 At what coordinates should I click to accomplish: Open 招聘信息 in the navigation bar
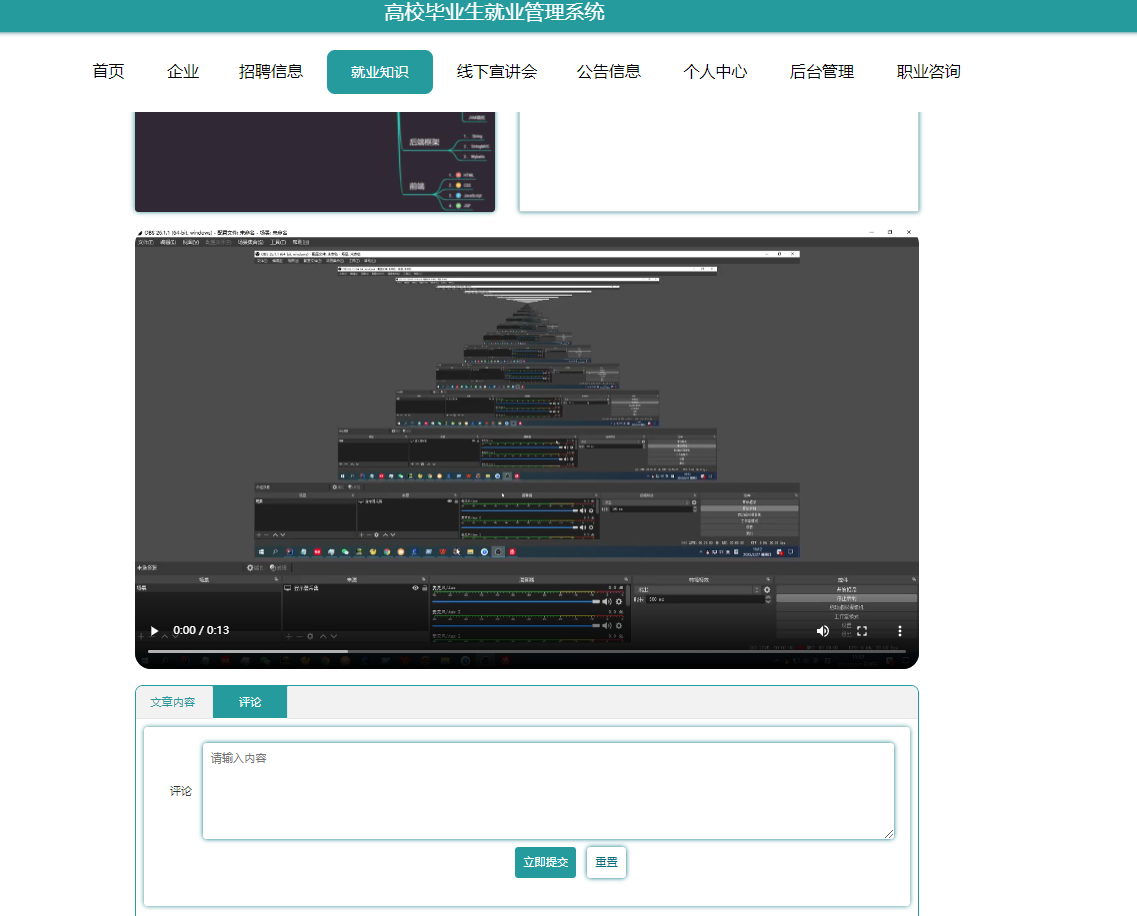(x=270, y=71)
